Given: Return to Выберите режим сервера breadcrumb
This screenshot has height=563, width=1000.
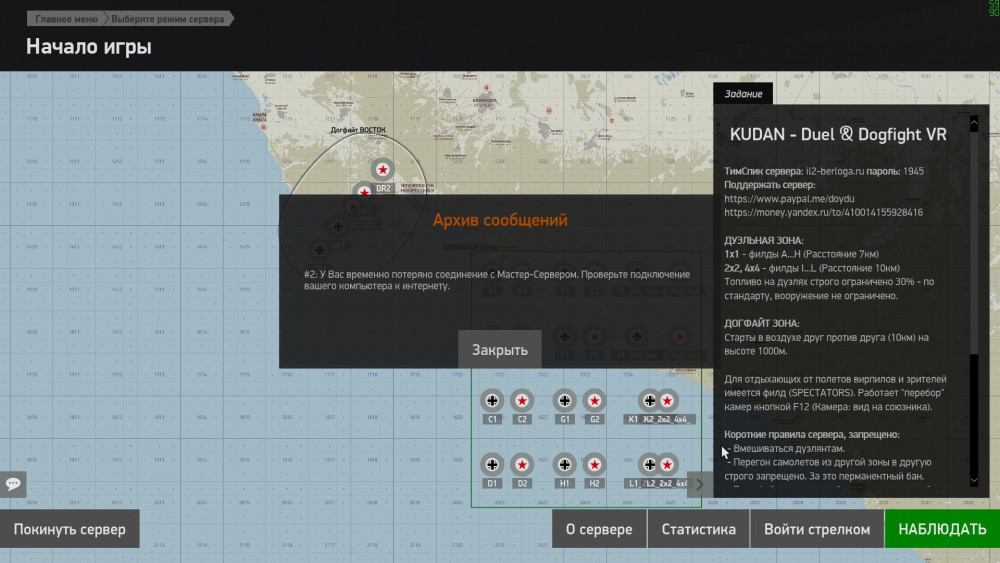Looking at the screenshot, I should point(166,19).
